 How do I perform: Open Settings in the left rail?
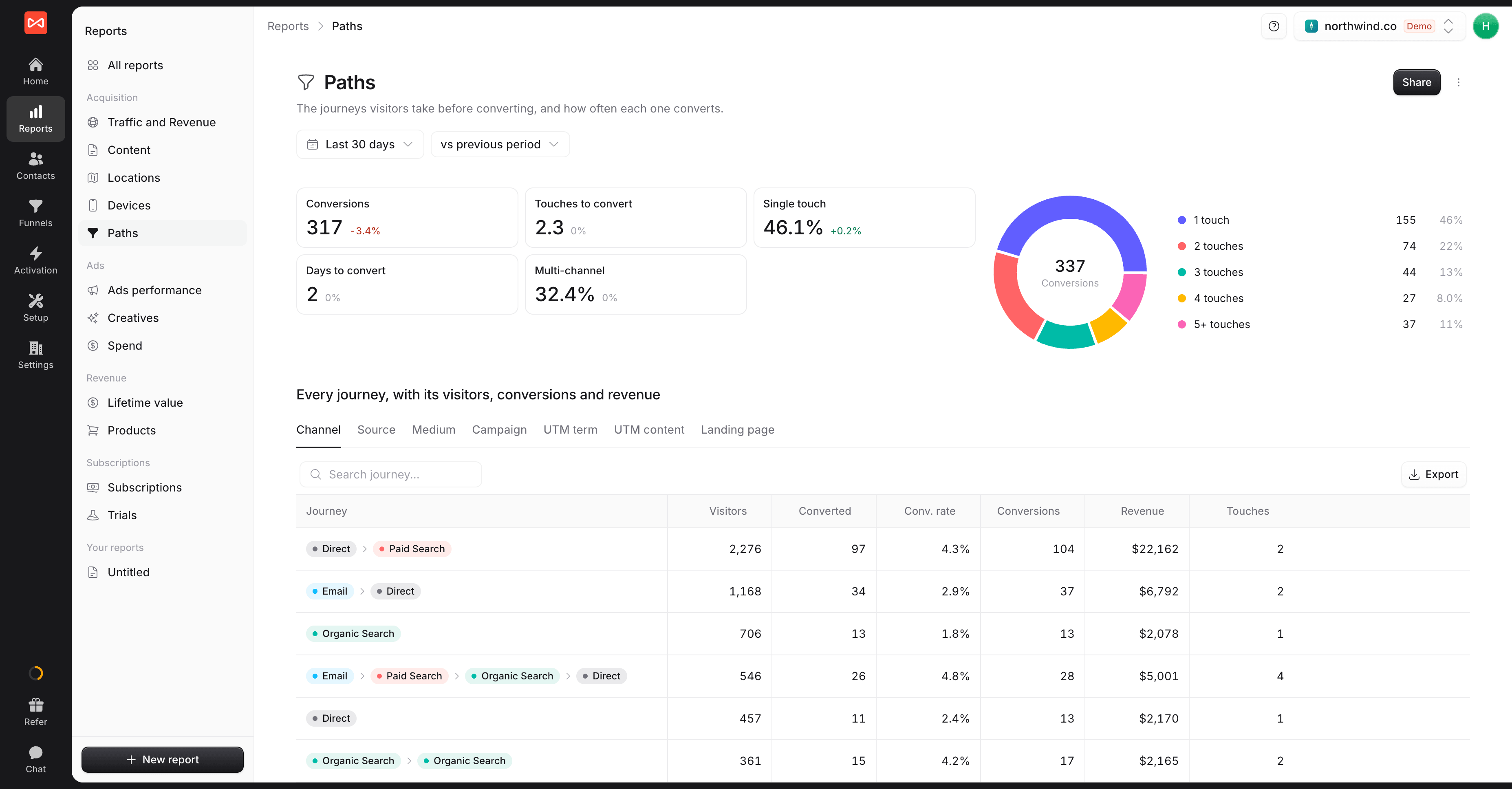pyautogui.click(x=35, y=355)
